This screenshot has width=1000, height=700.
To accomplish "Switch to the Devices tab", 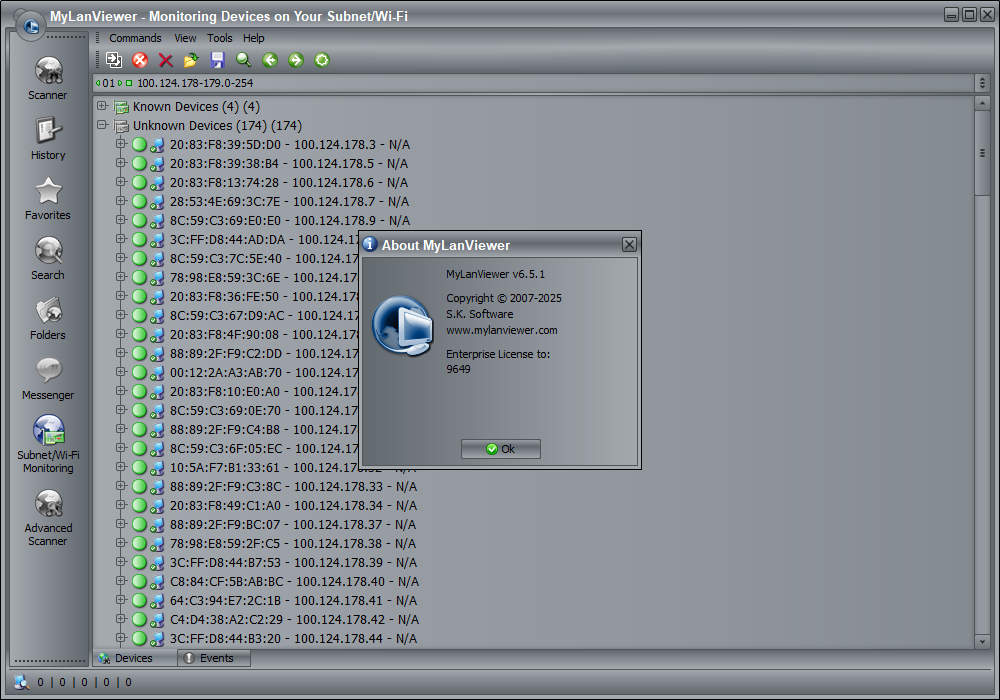I will (x=135, y=658).
